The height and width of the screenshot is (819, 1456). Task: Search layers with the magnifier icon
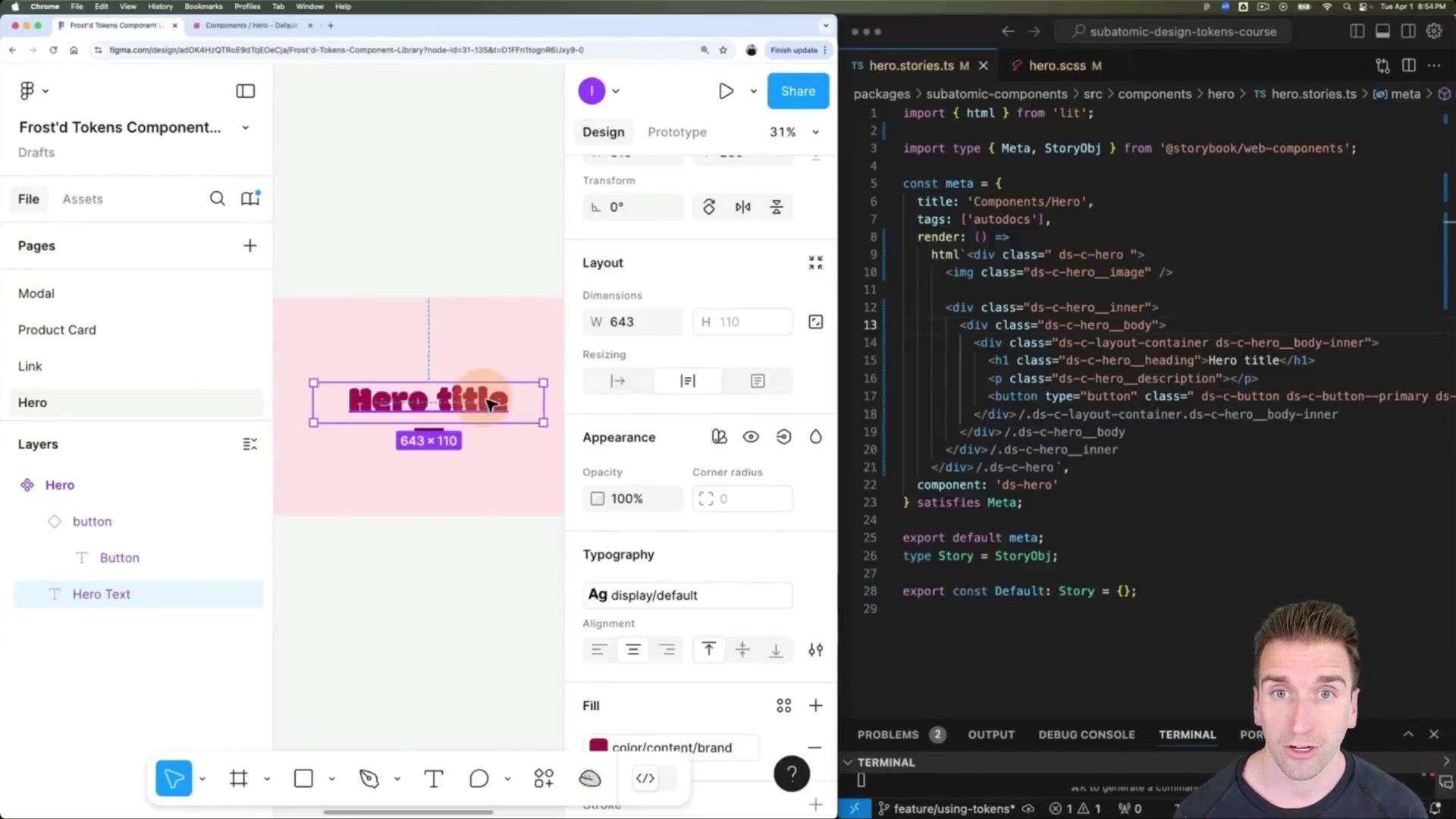217,199
